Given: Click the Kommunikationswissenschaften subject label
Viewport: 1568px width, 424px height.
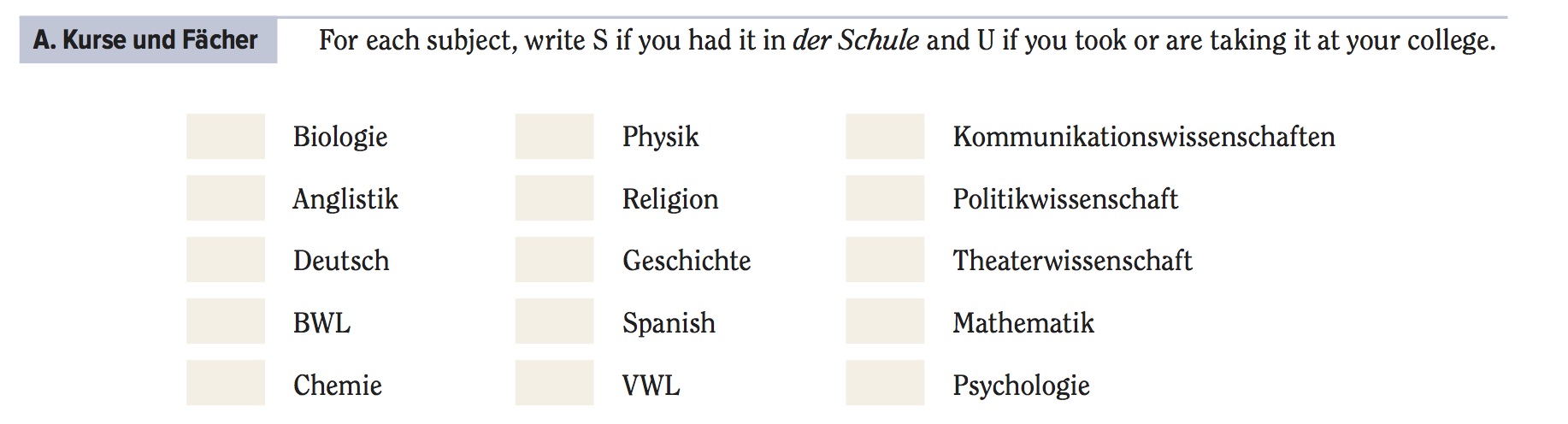Looking at the screenshot, I should pos(1144,137).
